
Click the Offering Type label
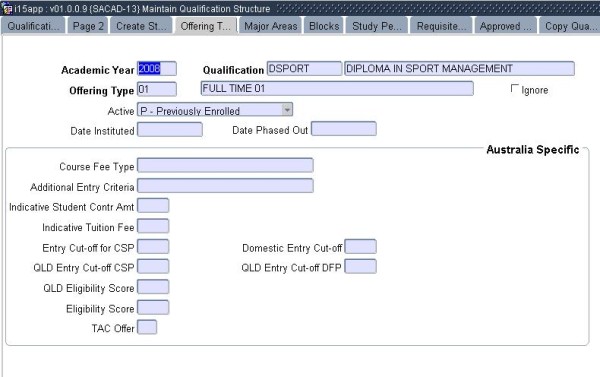point(102,91)
